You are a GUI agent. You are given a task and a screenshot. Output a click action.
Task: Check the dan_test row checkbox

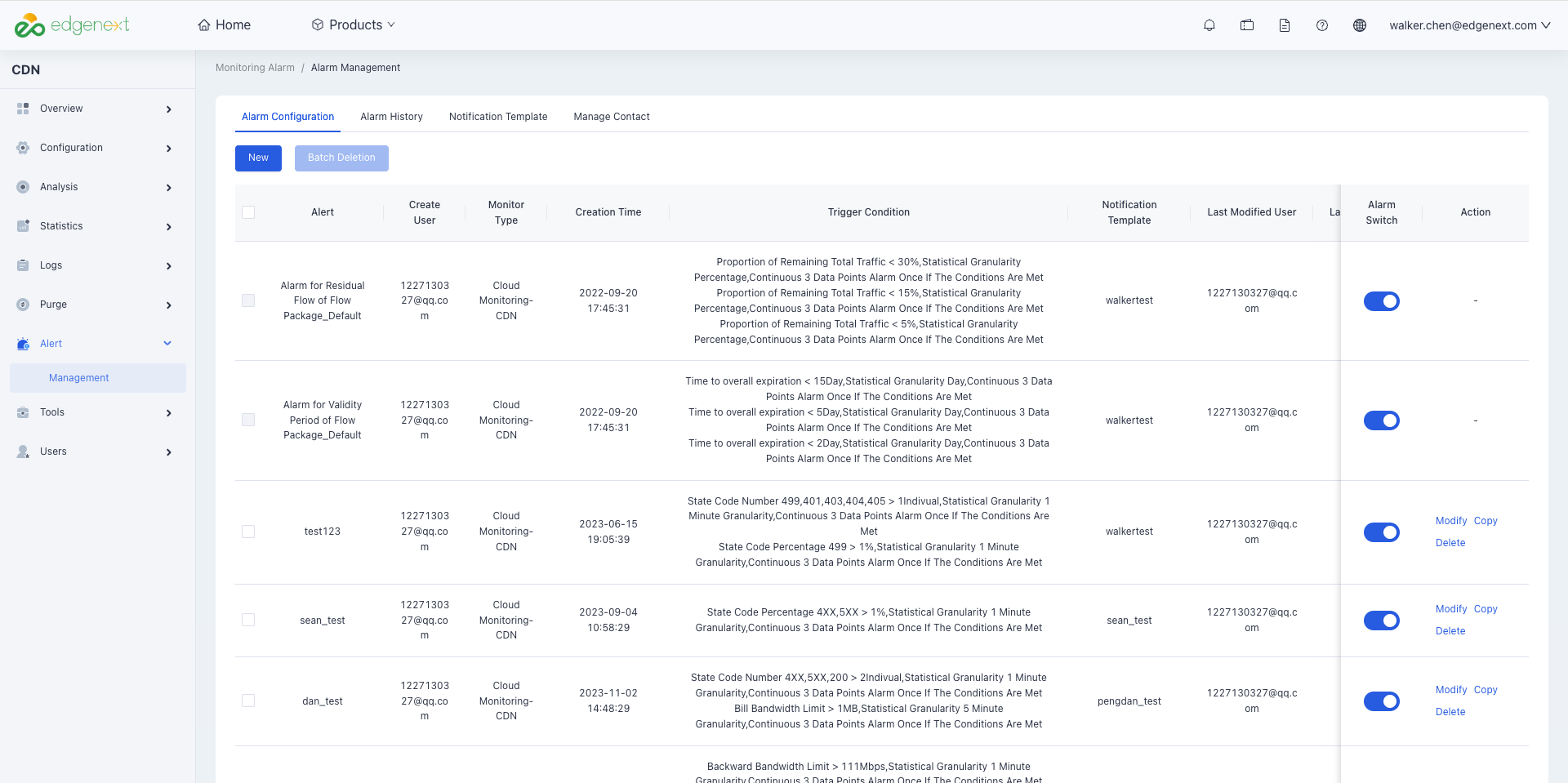tap(248, 701)
